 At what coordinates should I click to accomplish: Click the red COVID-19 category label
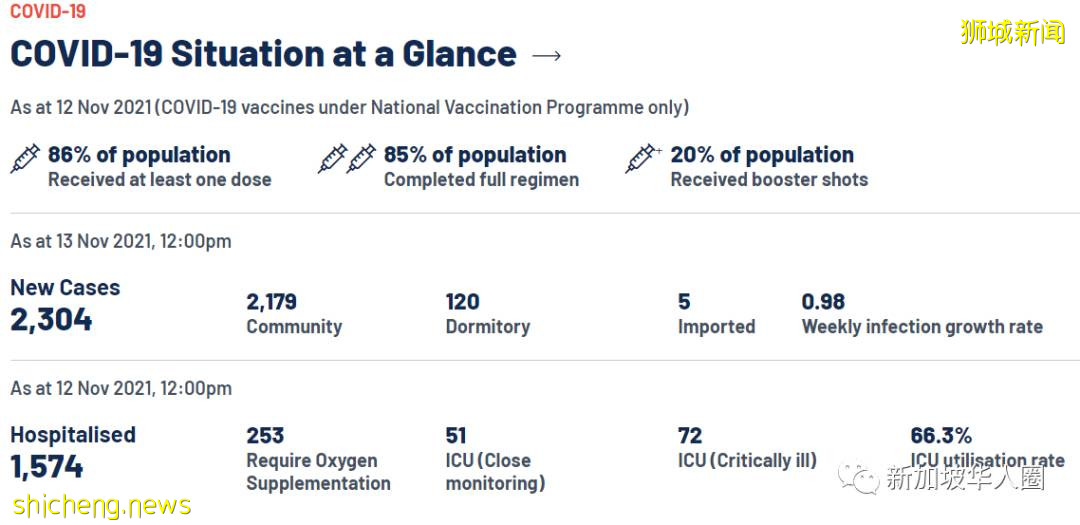[x=48, y=12]
